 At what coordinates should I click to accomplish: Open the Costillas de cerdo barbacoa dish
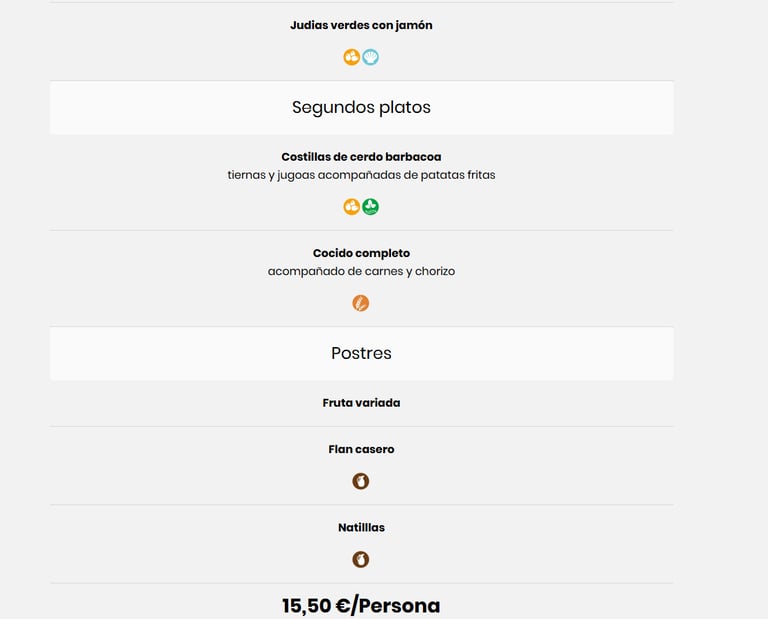361,157
